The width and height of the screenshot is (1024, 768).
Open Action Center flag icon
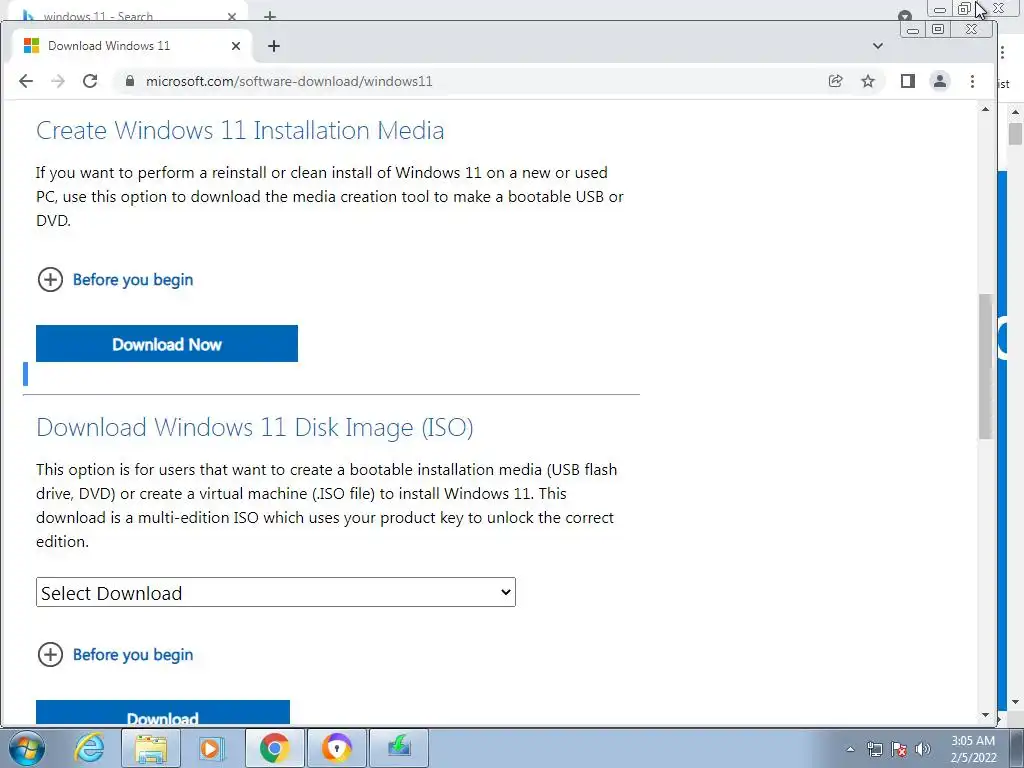899,749
